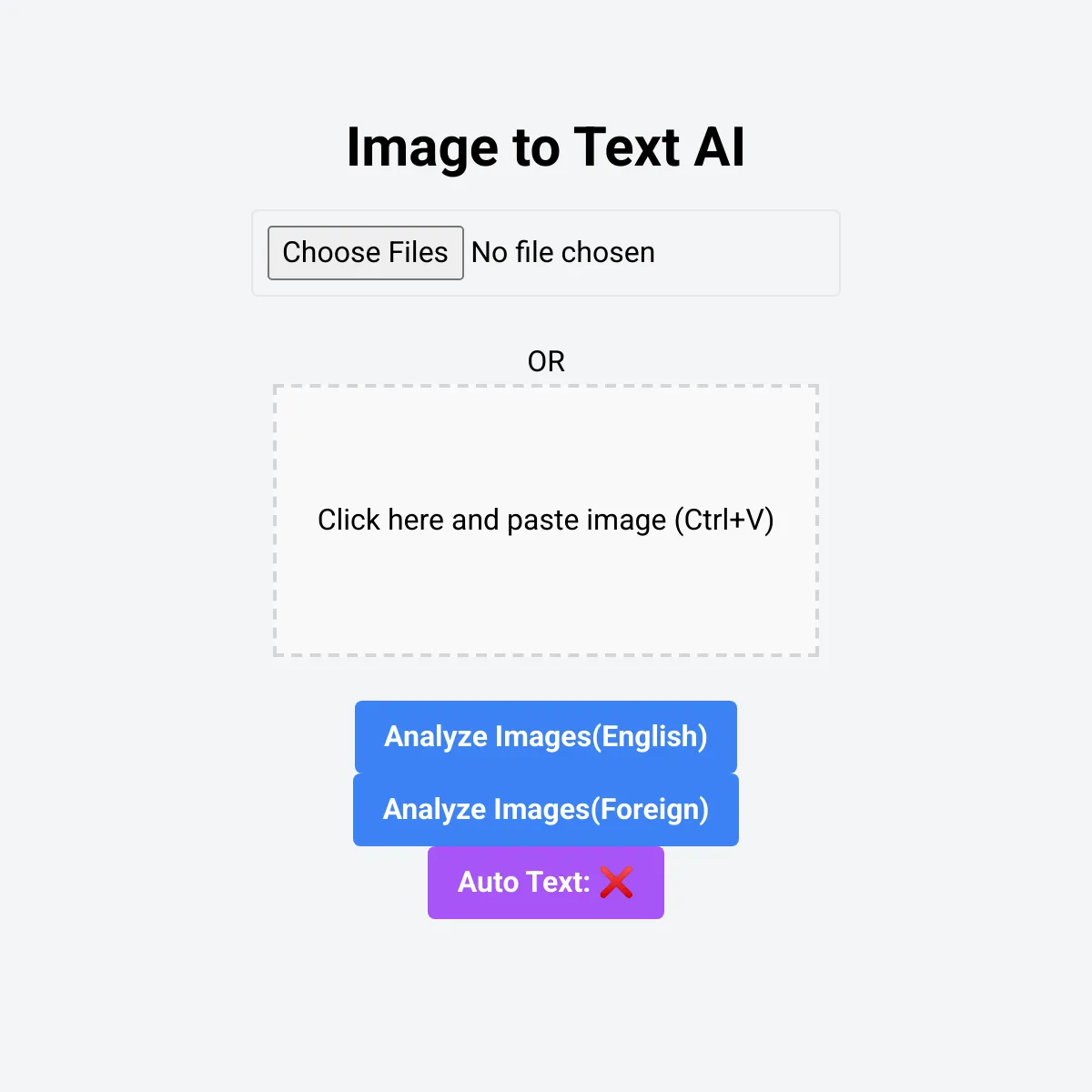Click empty space above the paste prompt text
Viewport: 1092px width, 1092px height.
[x=546, y=444]
